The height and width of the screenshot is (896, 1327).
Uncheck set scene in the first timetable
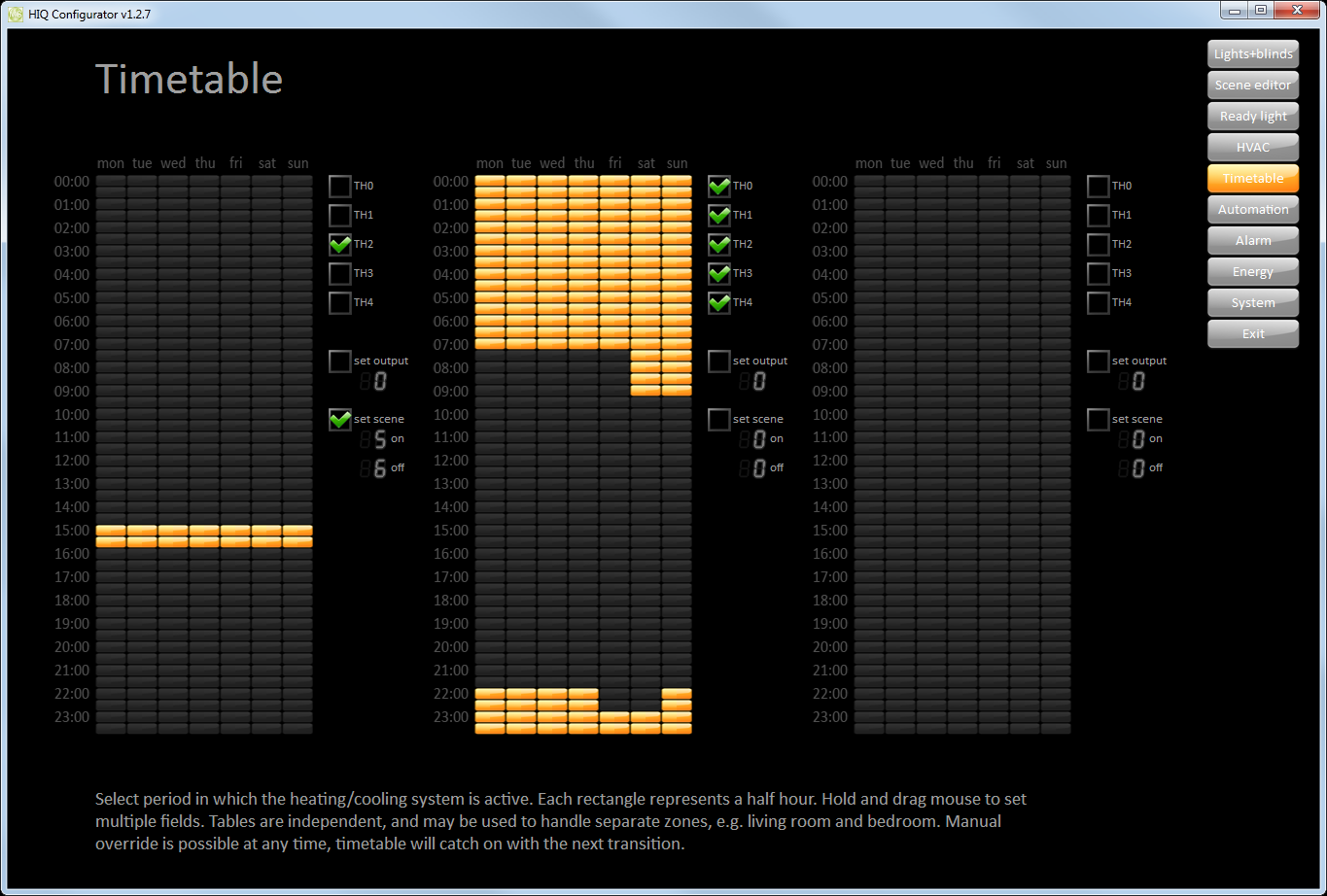coord(340,420)
